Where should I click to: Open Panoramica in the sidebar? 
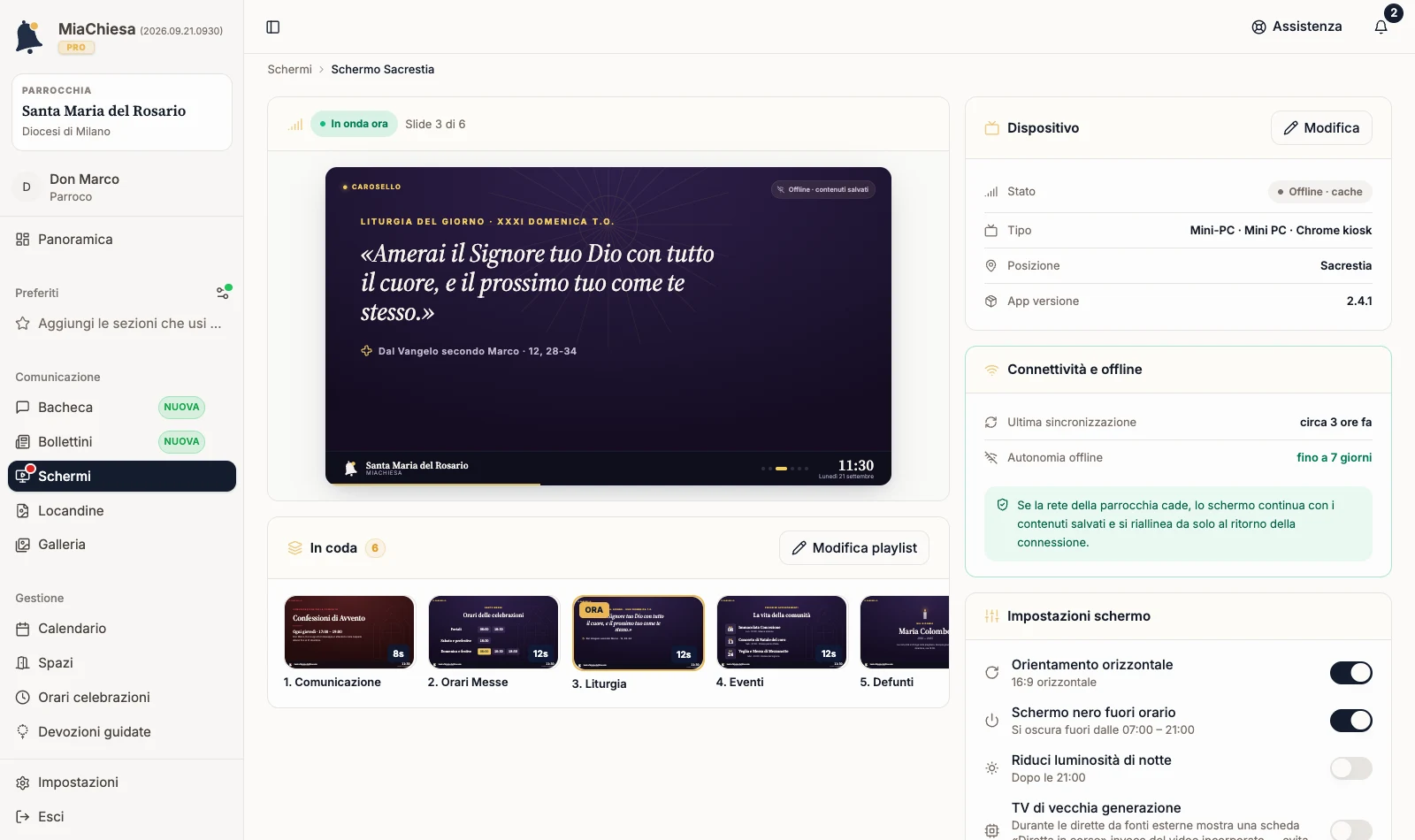[x=122, y=240]
